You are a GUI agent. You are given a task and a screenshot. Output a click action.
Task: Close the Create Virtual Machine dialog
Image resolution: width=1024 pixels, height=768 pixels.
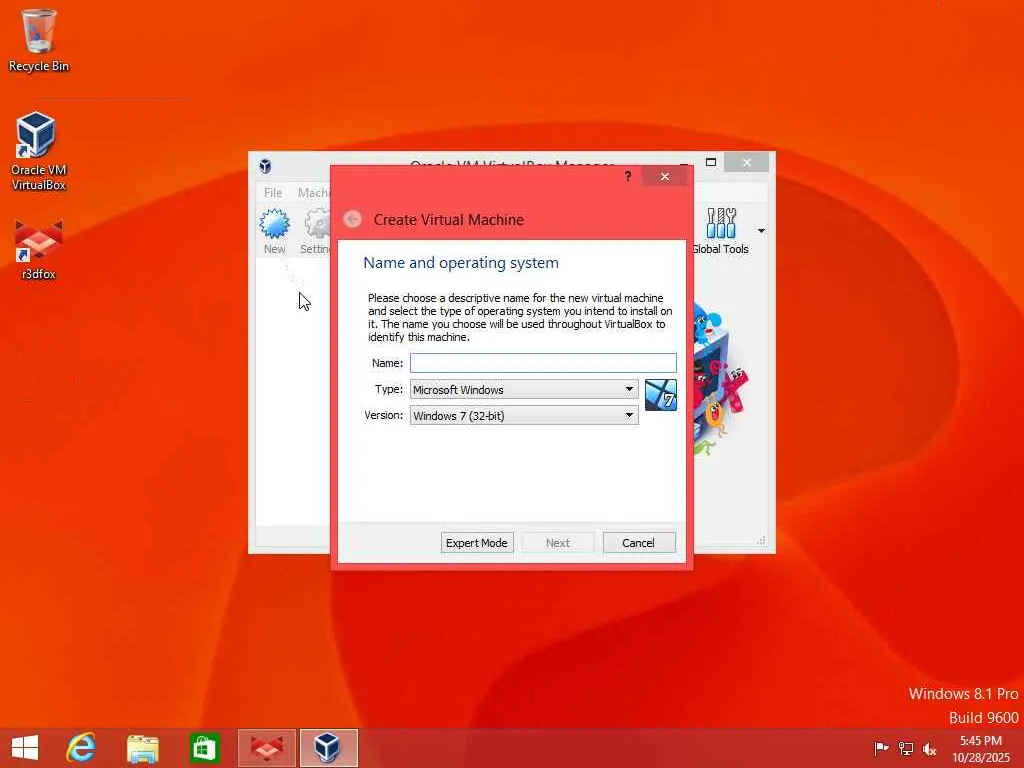(664, 176)
